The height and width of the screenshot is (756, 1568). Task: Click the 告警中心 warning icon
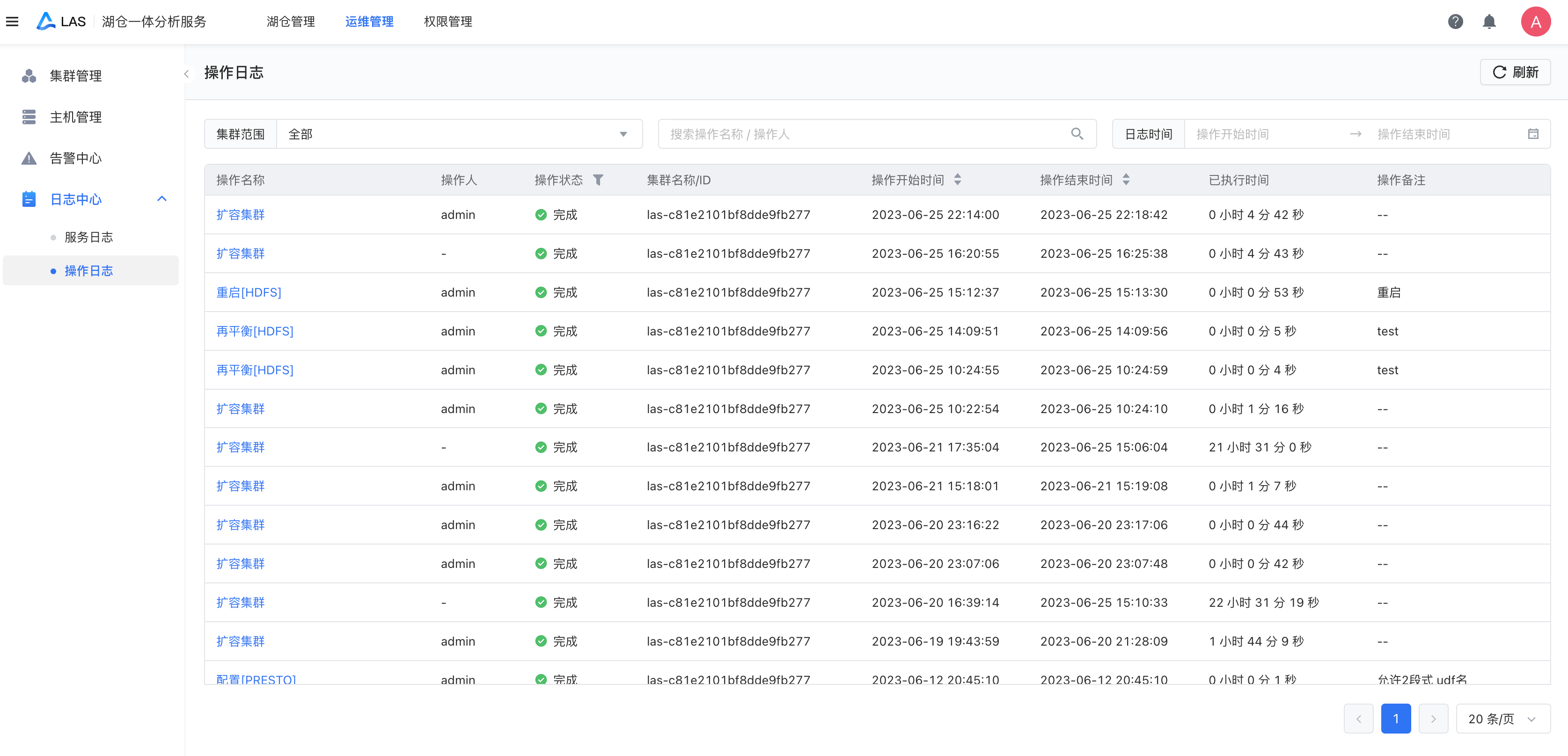29,158
